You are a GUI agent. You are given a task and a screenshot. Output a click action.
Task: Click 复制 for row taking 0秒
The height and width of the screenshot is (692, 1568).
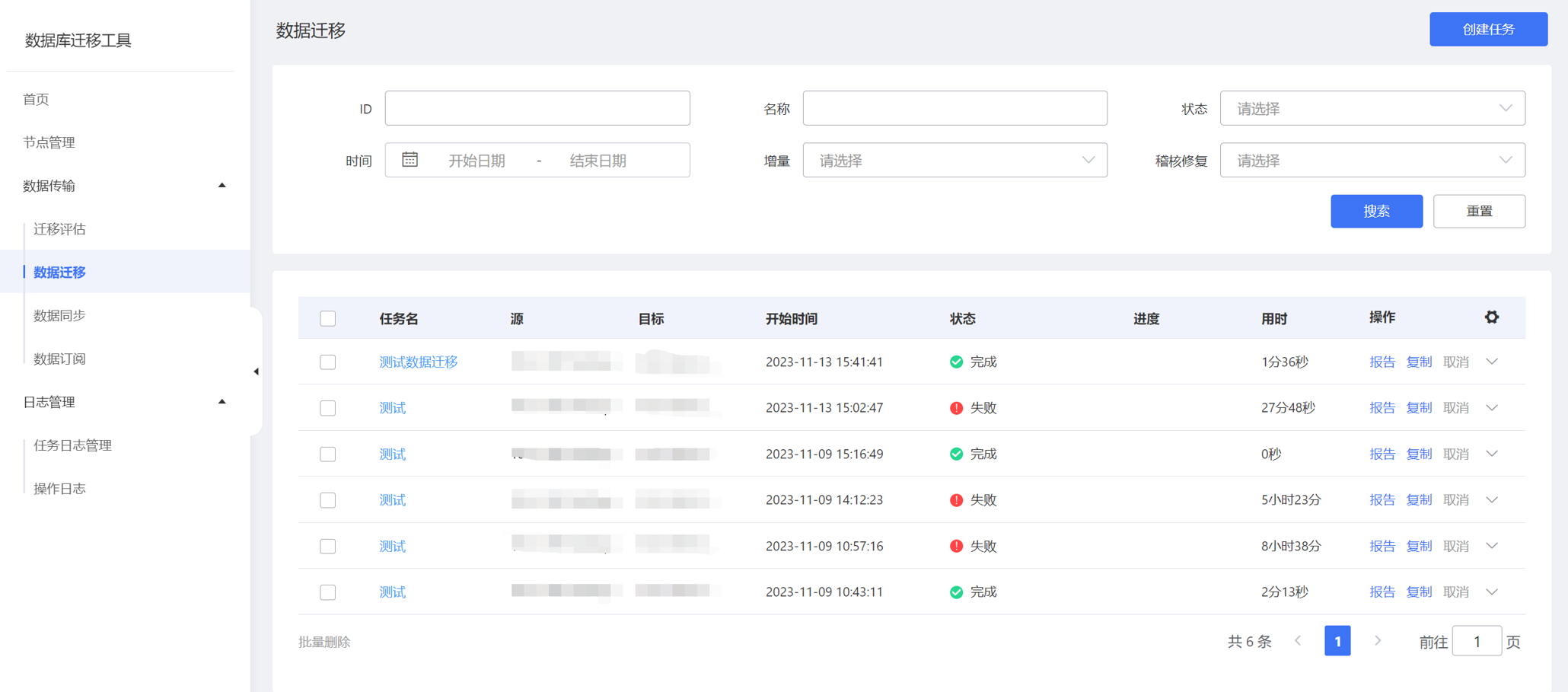pyautogui.click(x=1419, y=454)
